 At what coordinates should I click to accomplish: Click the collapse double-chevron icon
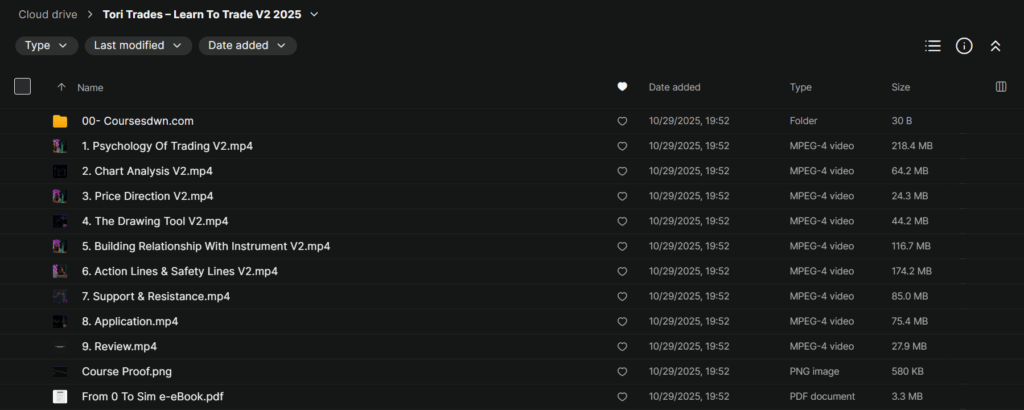tap(995, 46)
